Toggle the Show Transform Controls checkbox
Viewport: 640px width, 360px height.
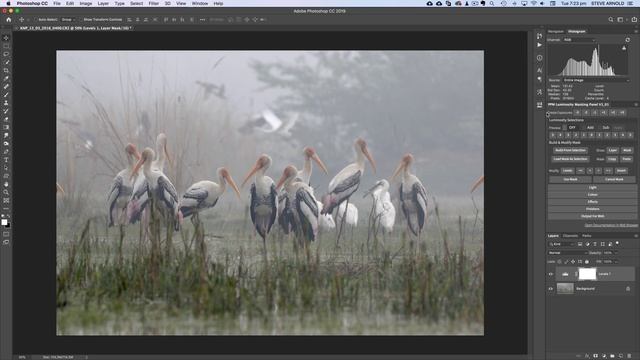[81, 20]
